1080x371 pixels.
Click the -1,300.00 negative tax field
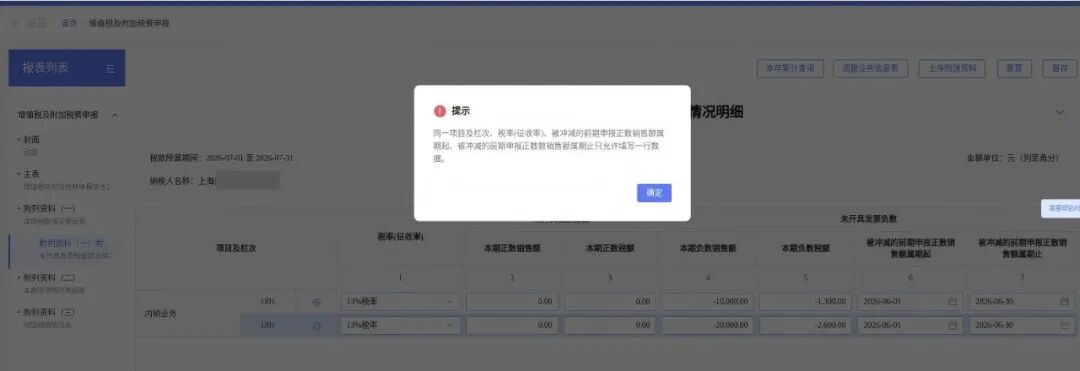807,302
